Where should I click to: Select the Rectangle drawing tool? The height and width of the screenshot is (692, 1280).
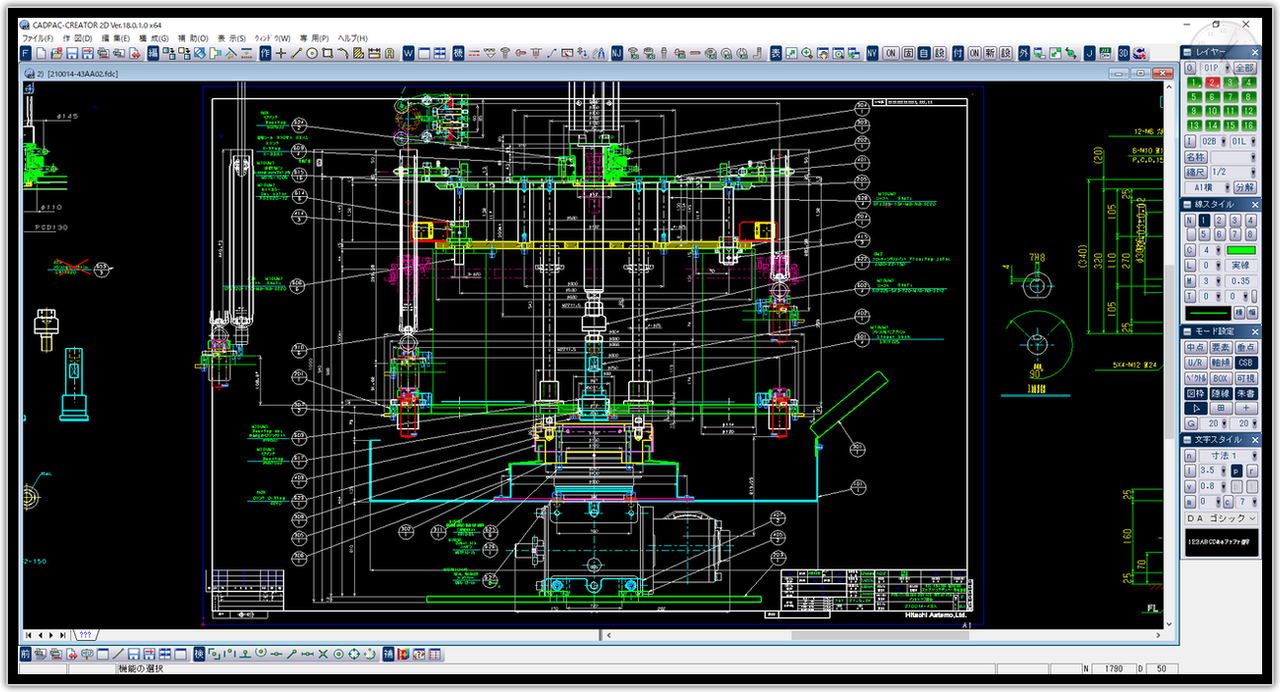[328, 52]
